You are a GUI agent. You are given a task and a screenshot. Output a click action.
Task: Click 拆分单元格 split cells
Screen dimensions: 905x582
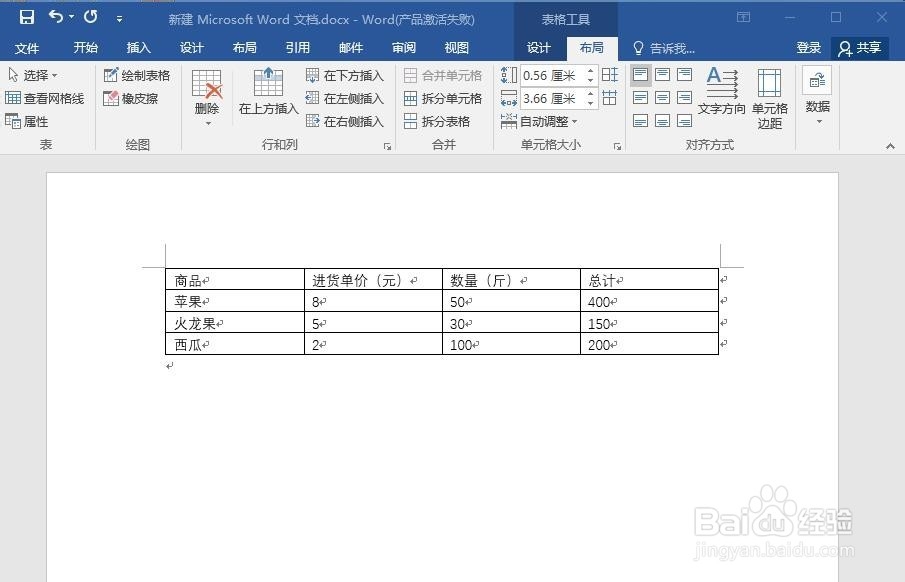click(443, 98)
